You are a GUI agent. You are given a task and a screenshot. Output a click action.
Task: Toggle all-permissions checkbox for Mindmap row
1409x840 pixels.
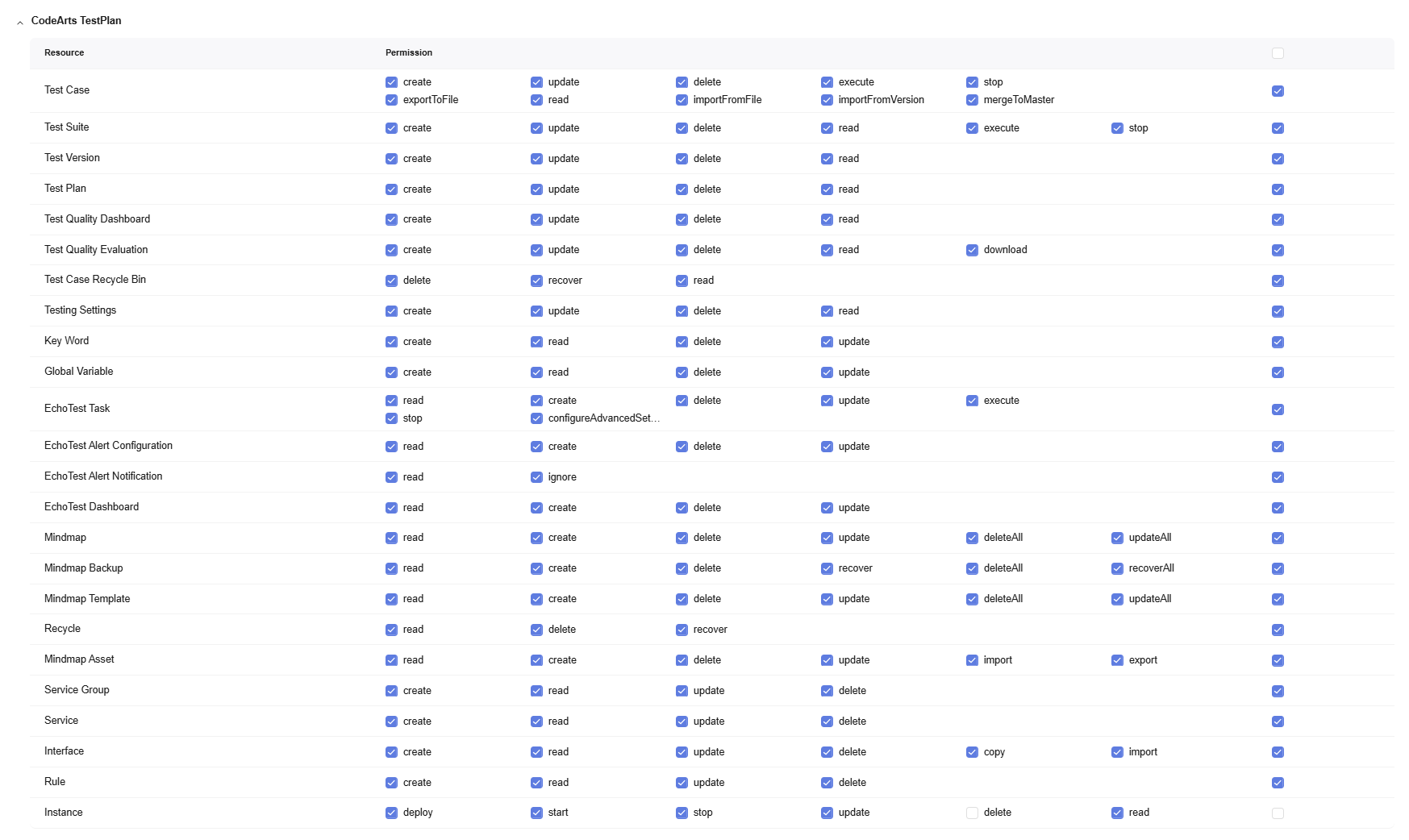(1278, 538)
